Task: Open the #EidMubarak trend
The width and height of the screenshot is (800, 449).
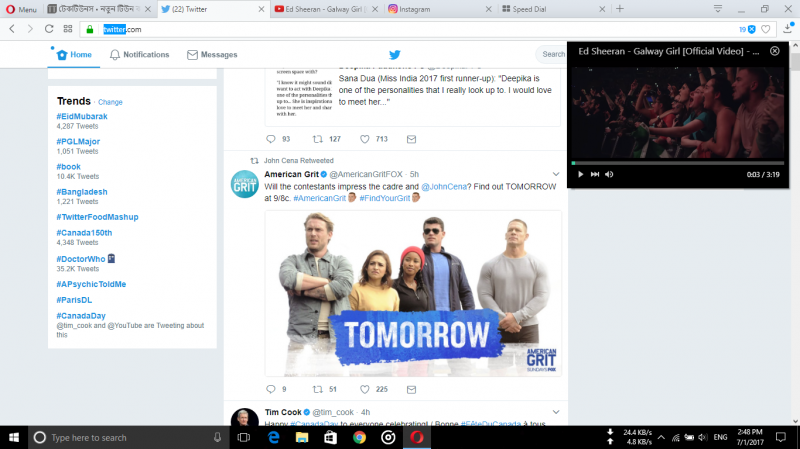Action: [82, 116]
